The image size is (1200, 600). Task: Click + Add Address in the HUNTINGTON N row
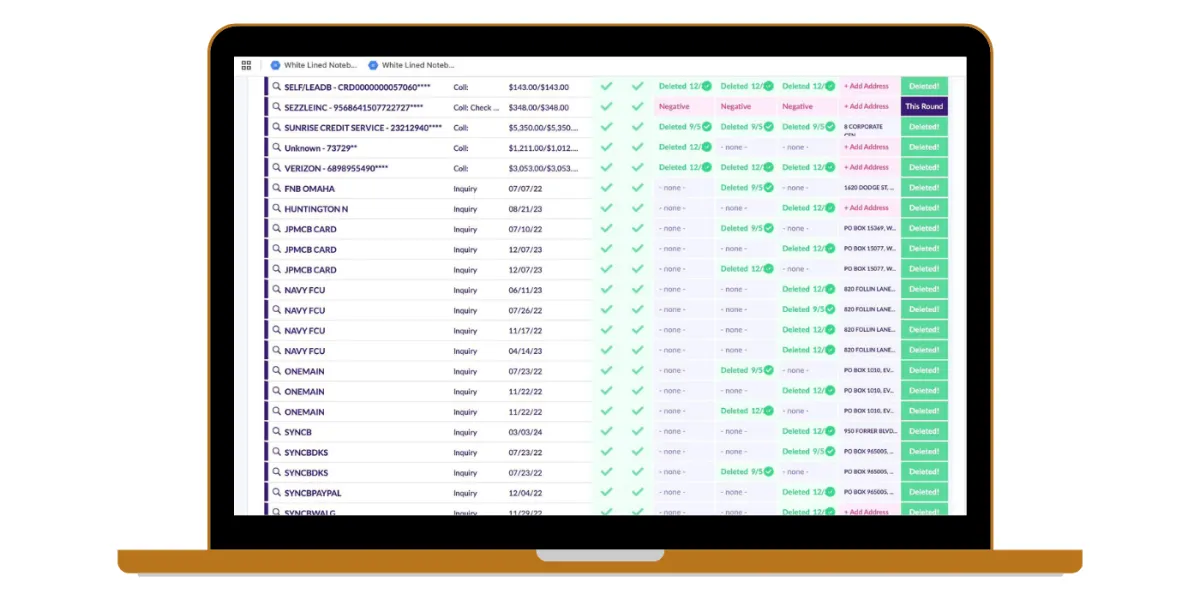pos(866,208)
